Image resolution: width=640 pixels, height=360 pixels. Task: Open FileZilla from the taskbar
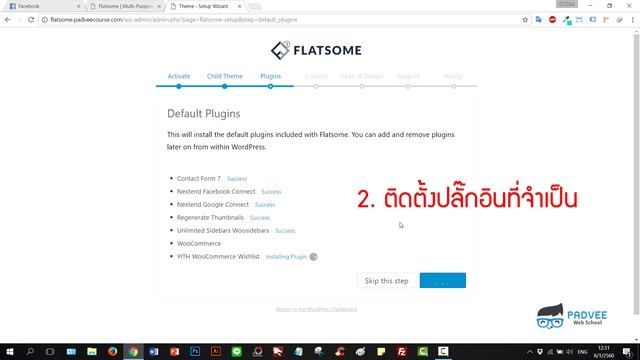(x=402, y=351)
